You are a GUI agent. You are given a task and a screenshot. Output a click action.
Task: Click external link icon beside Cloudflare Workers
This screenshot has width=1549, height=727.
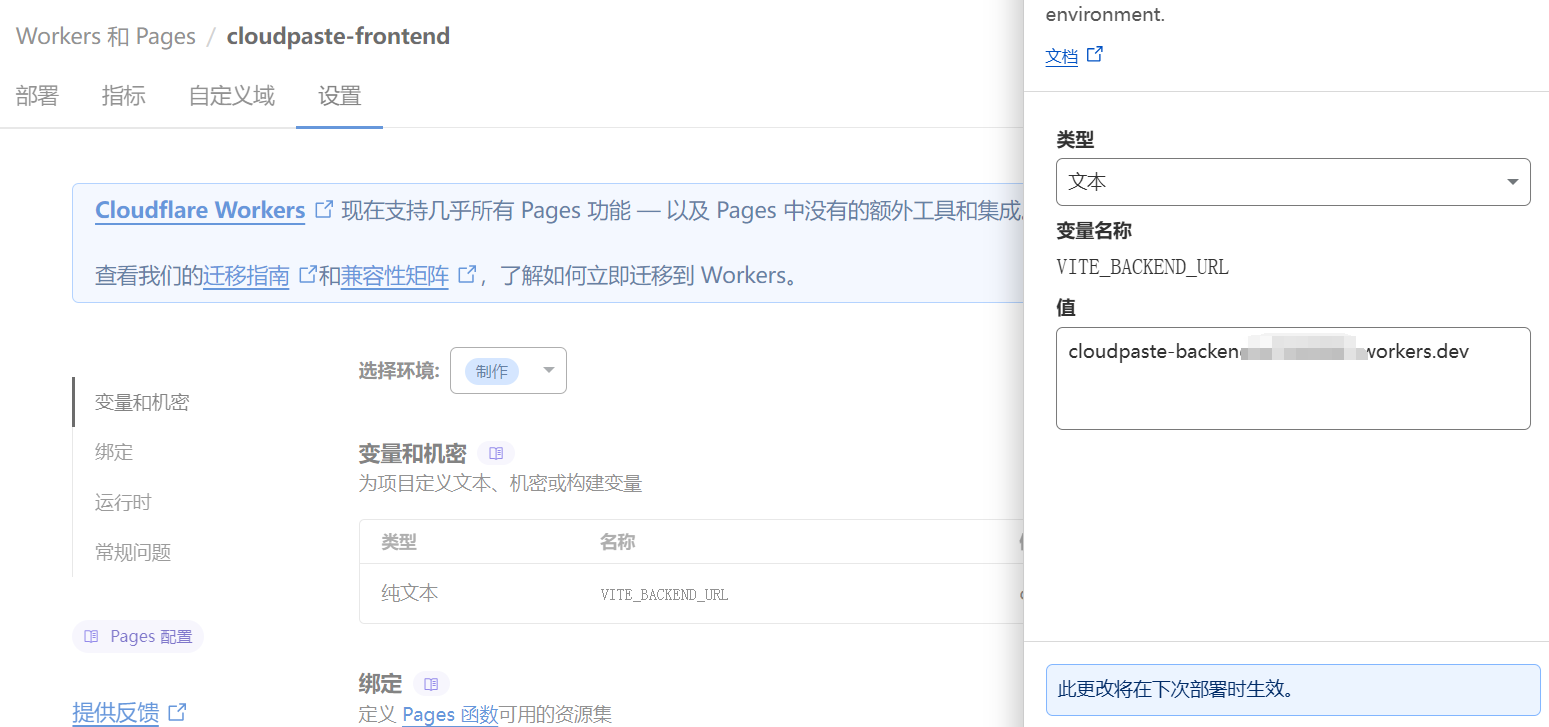[324, 210]
